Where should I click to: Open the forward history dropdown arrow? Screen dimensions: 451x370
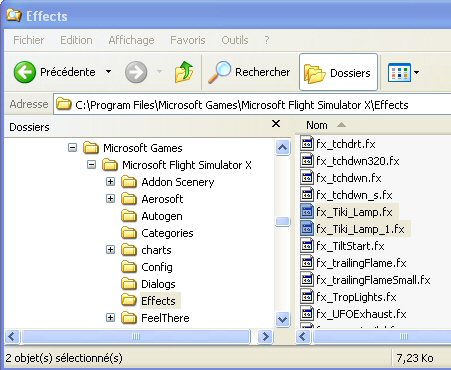coord(159,72)
